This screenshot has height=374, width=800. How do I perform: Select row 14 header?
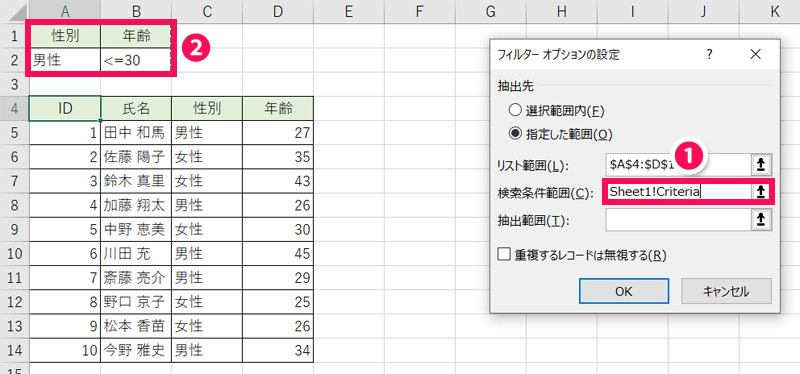pos(14,351)
